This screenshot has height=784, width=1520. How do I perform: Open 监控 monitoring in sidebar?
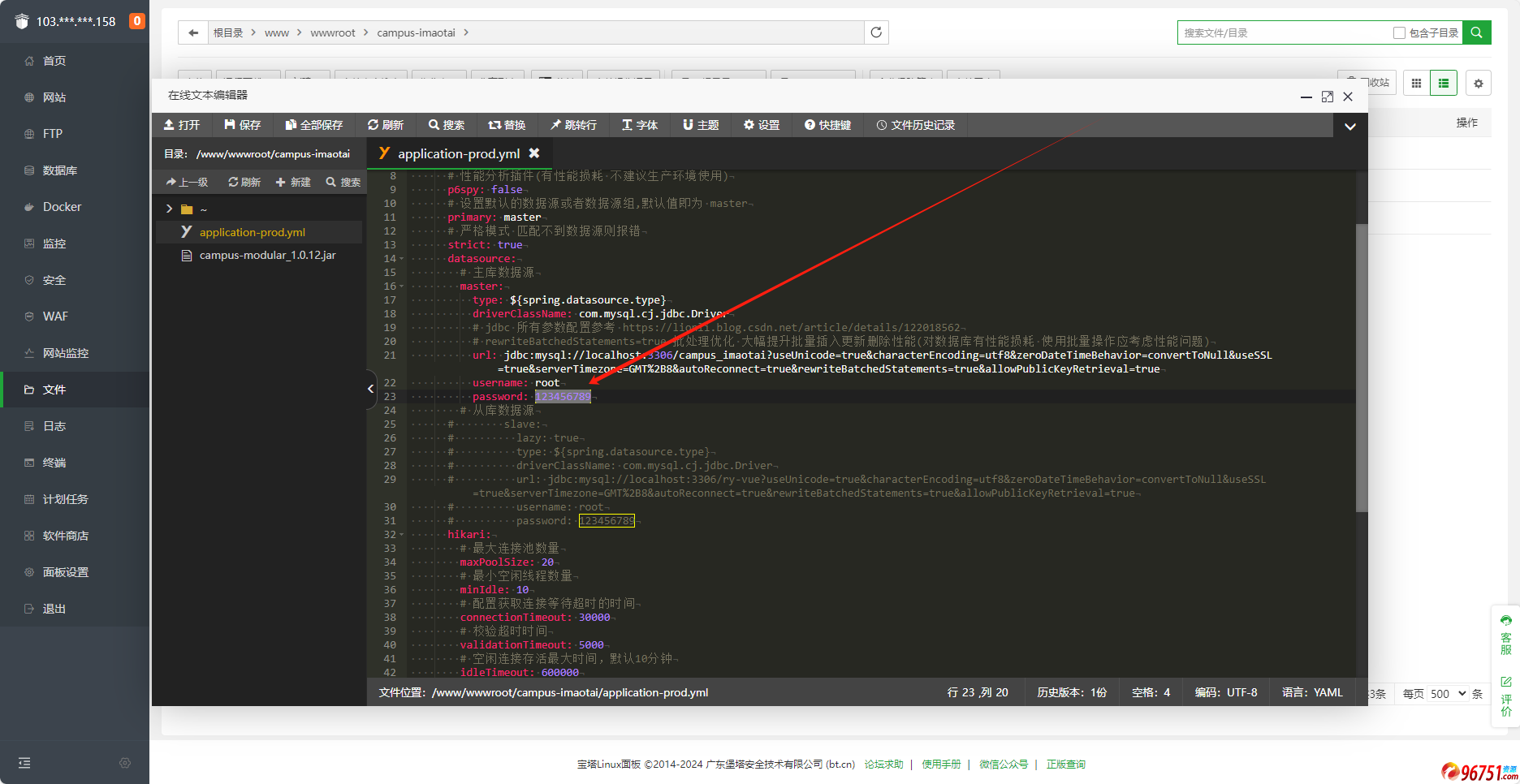coord(75,243)
